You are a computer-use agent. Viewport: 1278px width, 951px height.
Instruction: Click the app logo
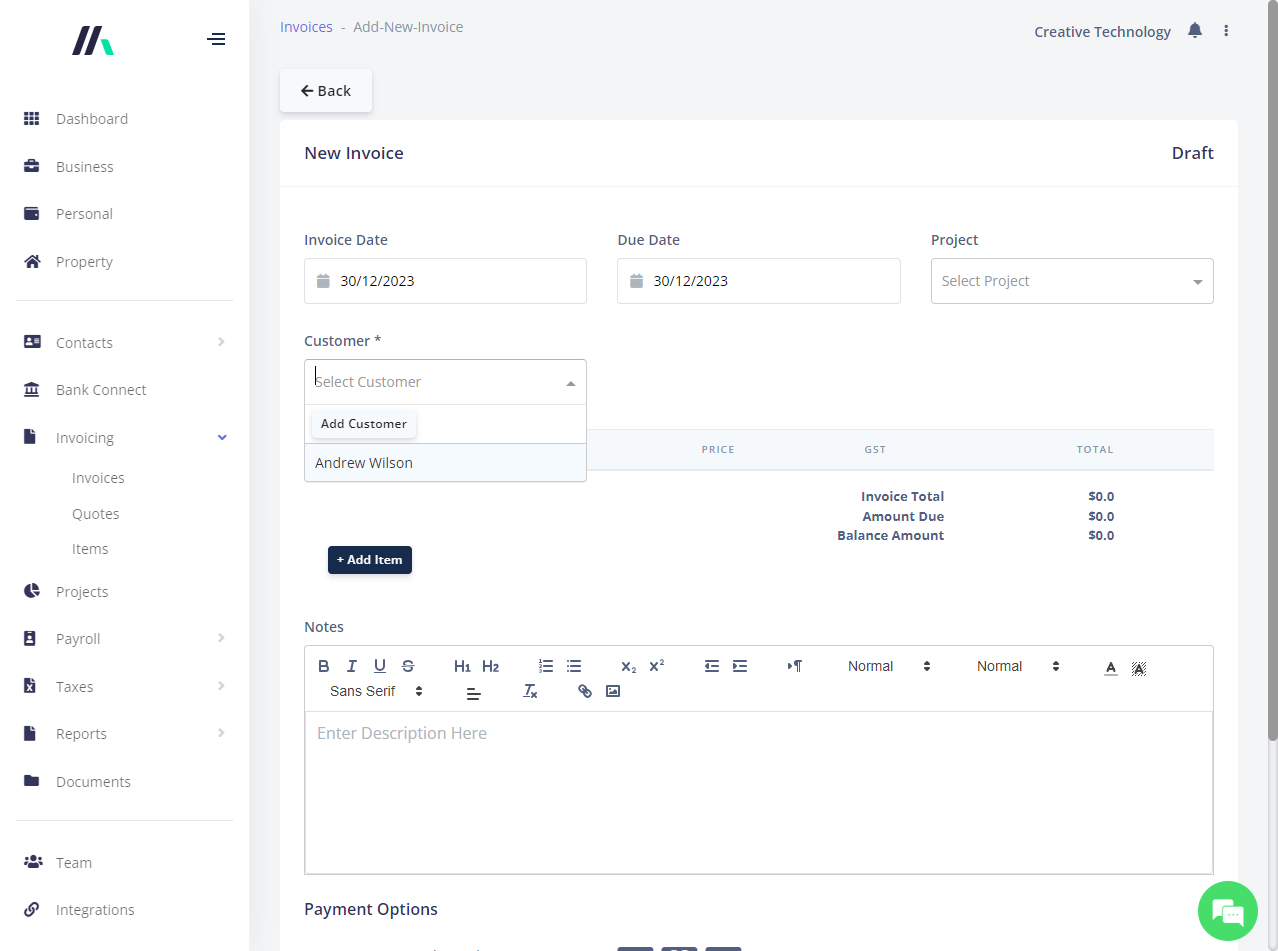pyautogui.click(x=93, y=40)
